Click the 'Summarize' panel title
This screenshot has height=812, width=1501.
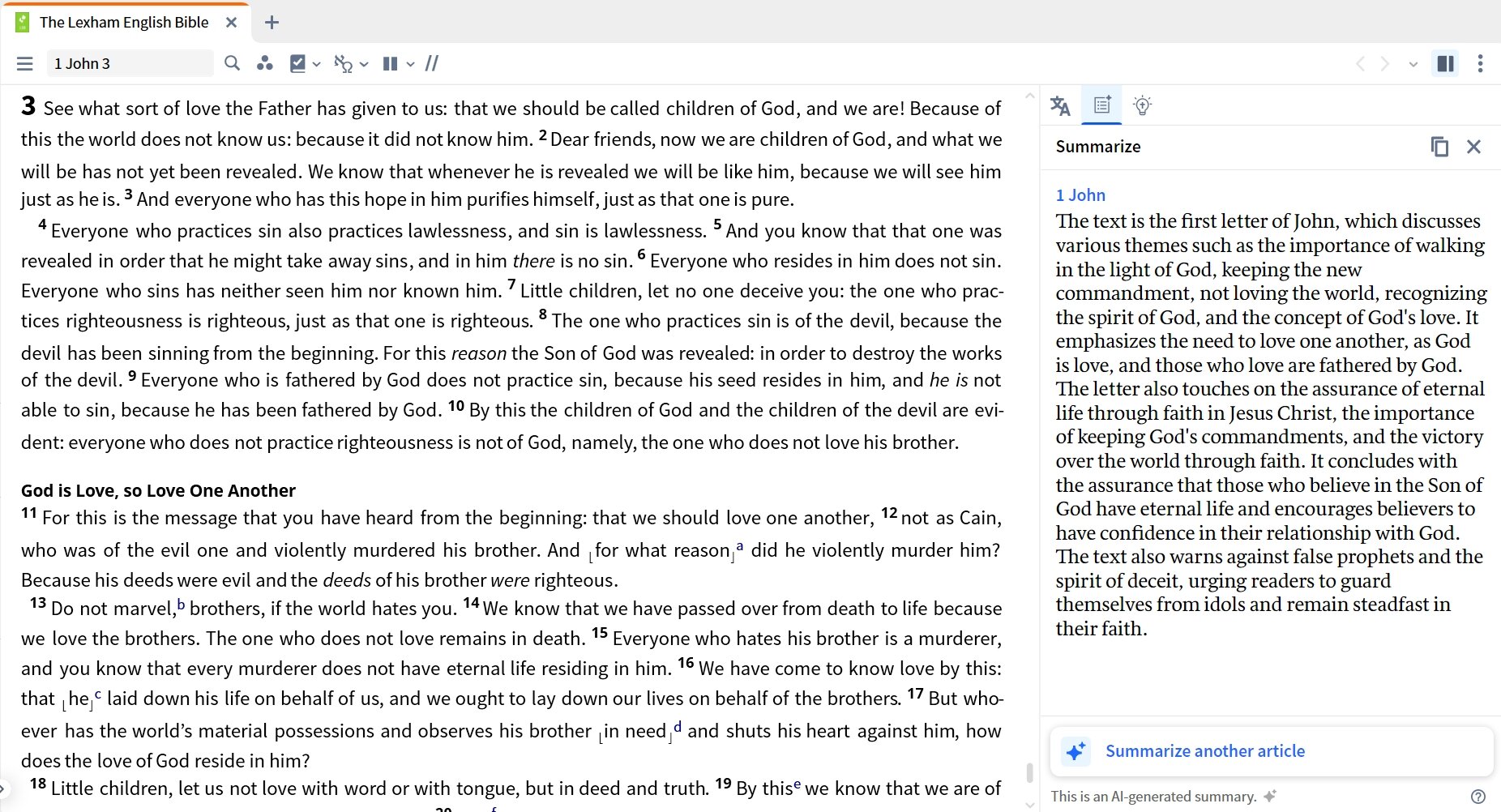tap(1098, 147)
